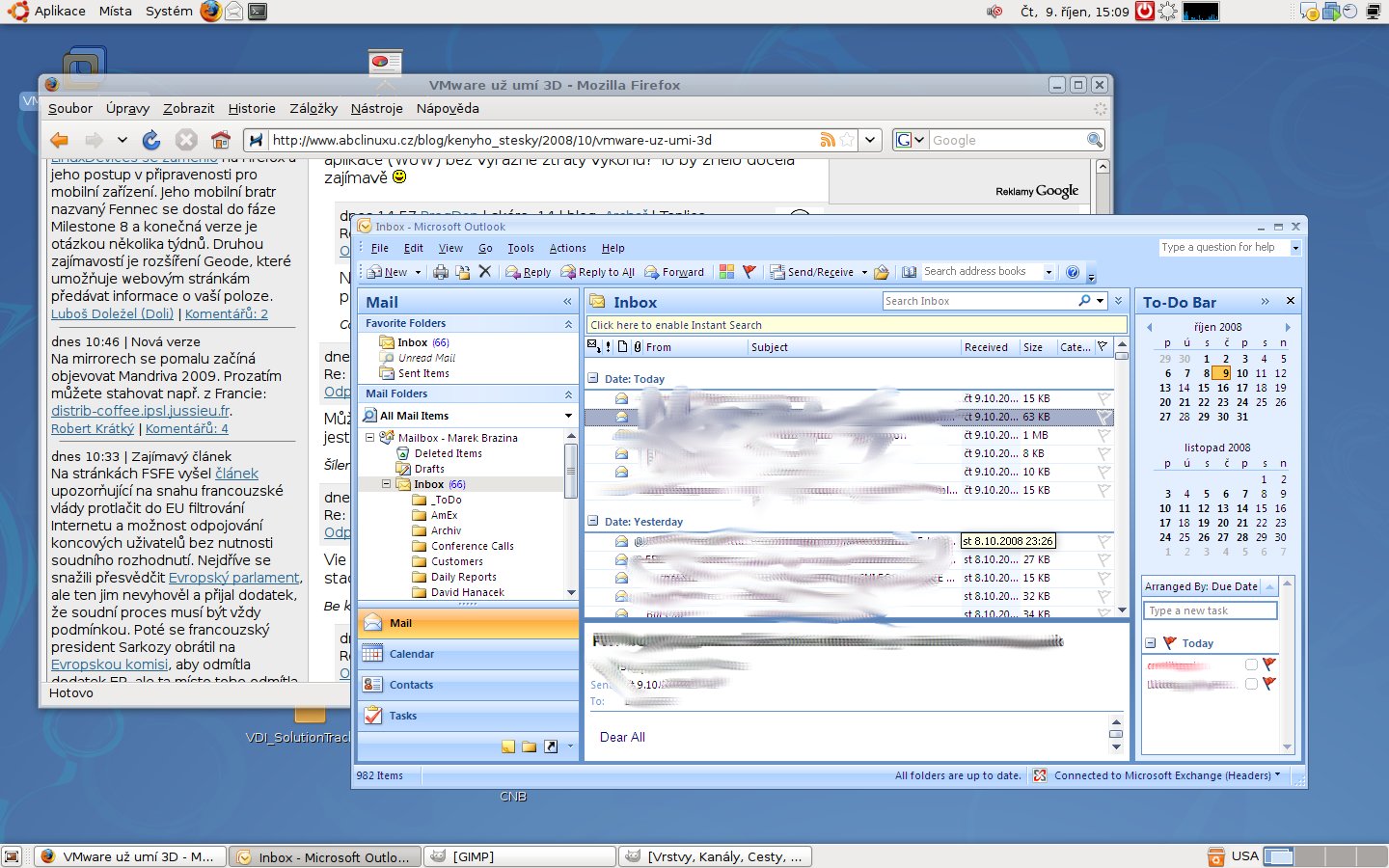This screenshot has height=868, width=1389.
Task: Collapse the Mail Folders section
Action: click(568, 394)
